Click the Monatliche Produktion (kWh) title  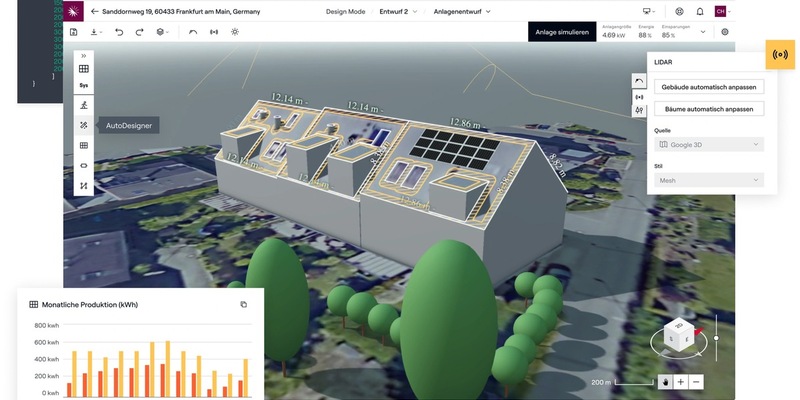(x=90, y=305)
